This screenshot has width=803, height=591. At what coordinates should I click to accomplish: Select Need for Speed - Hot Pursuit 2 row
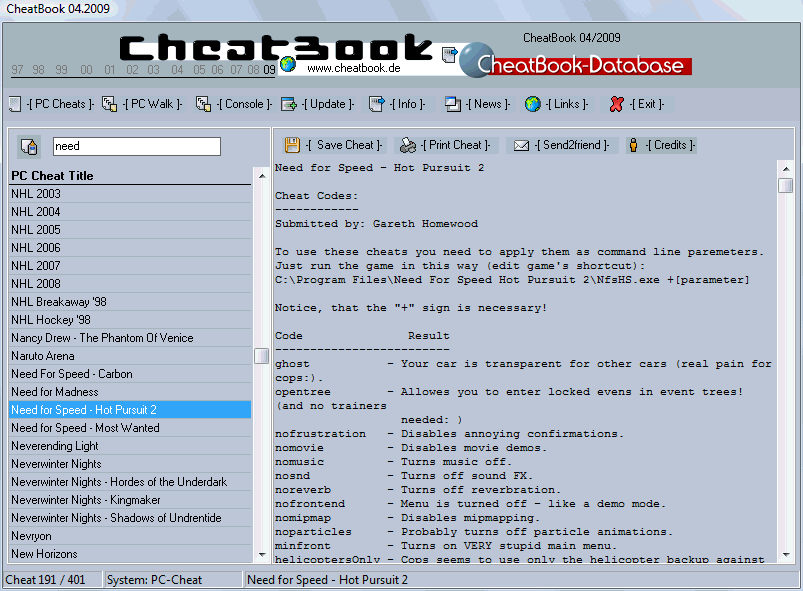(131, 410)
